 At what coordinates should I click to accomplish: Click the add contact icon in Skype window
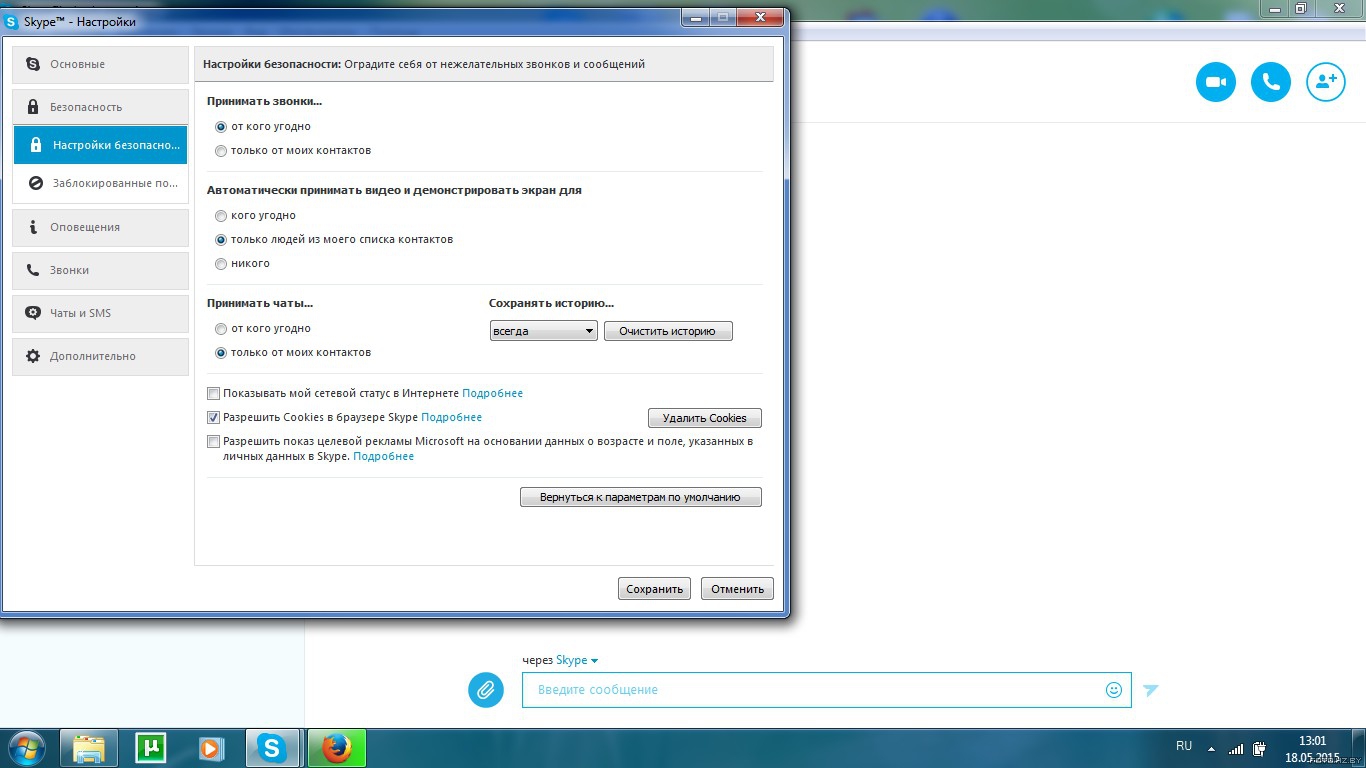click(1326, 82)
